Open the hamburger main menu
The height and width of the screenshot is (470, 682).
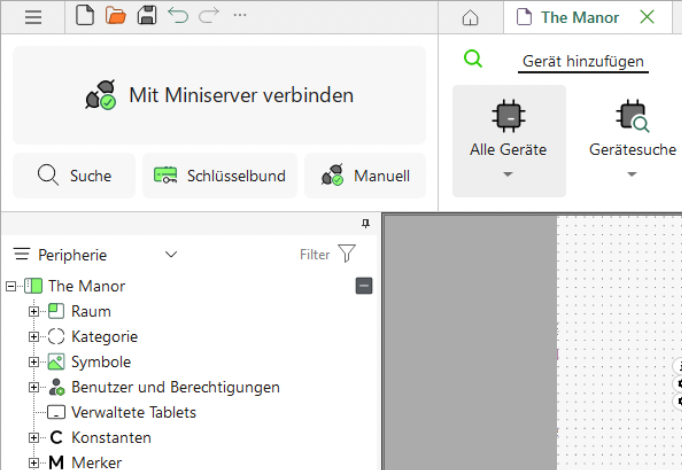pos(33,17)
